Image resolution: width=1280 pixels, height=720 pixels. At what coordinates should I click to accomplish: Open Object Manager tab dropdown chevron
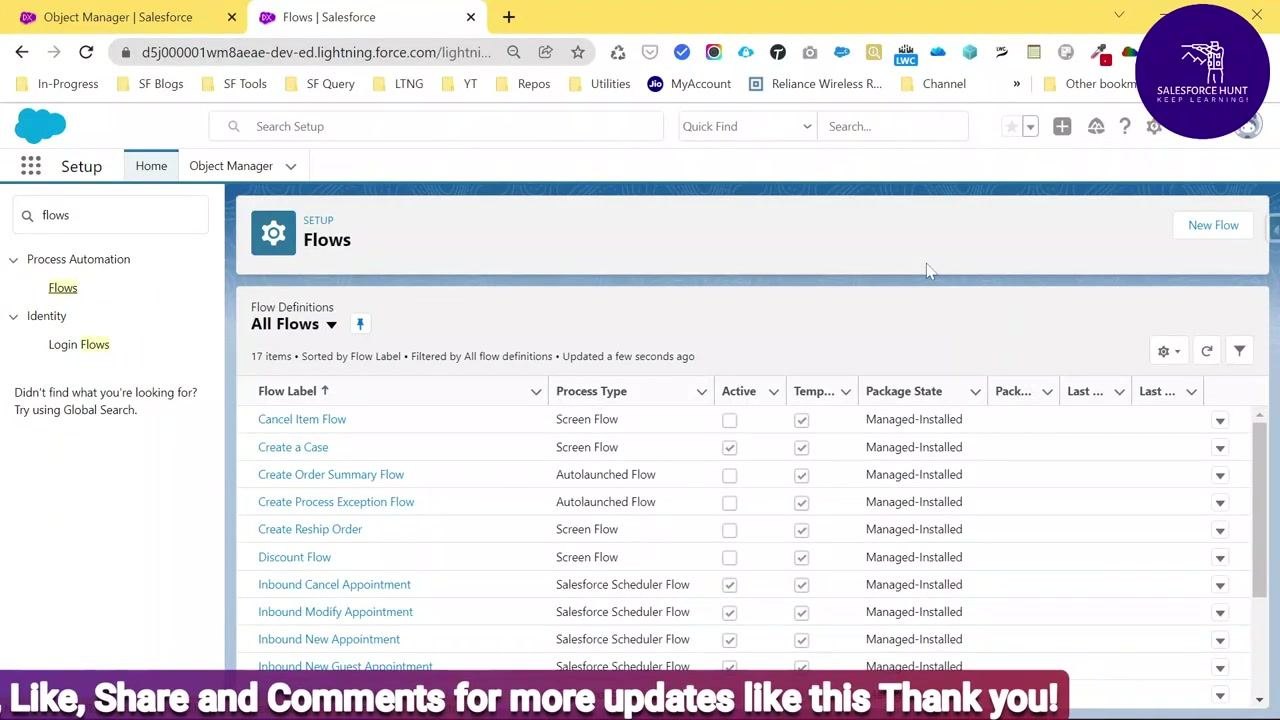coord(291,166)
